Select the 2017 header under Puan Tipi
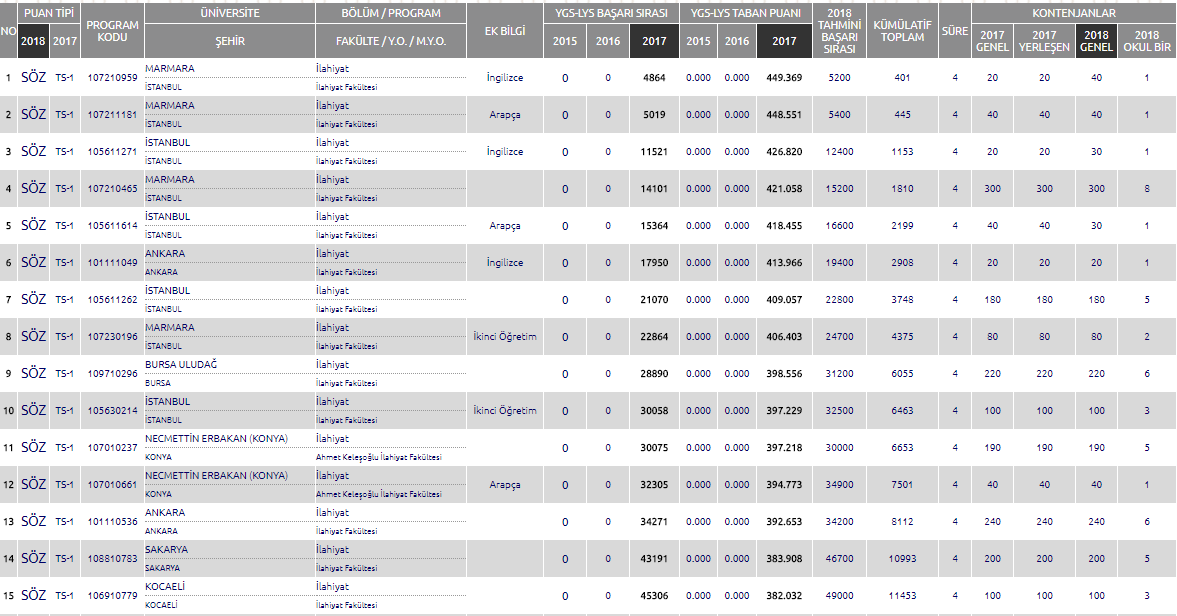Image resolution: width=1177 pixels, height=616 pixels. 64,41
